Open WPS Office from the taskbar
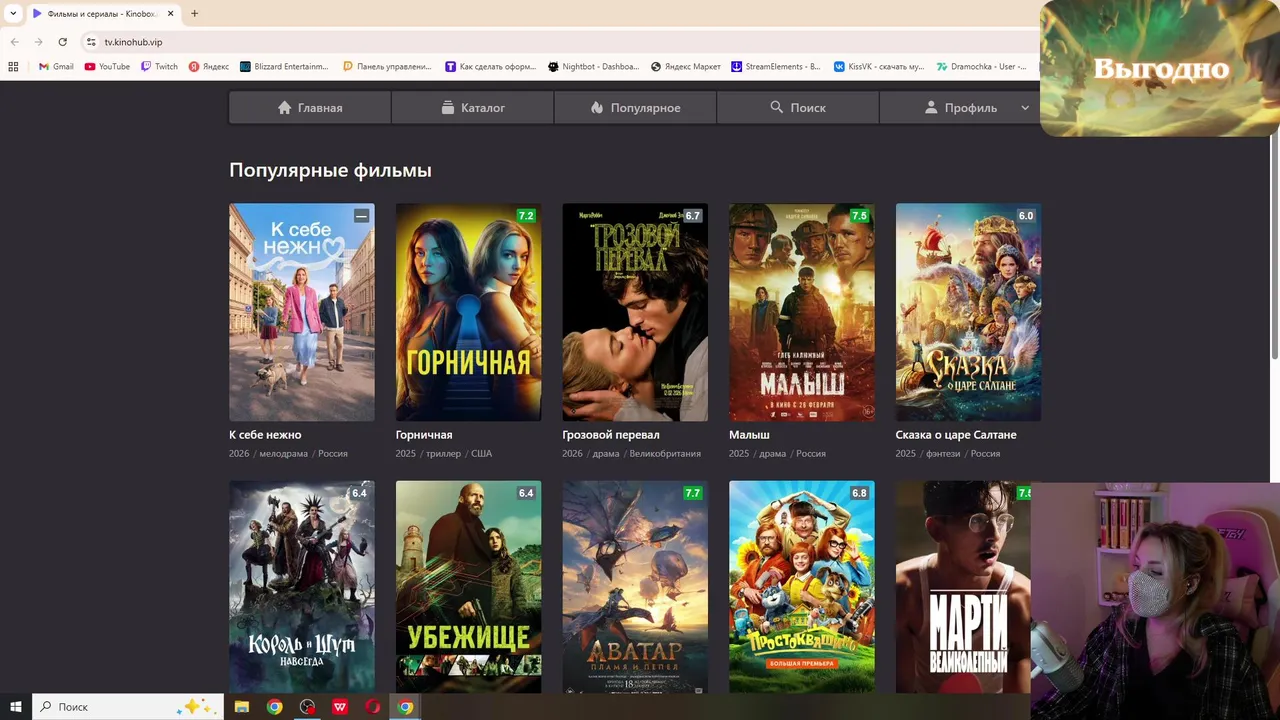Image resolution: width=1280 pixels, height=720 pixels. click(x=340, y=707)
